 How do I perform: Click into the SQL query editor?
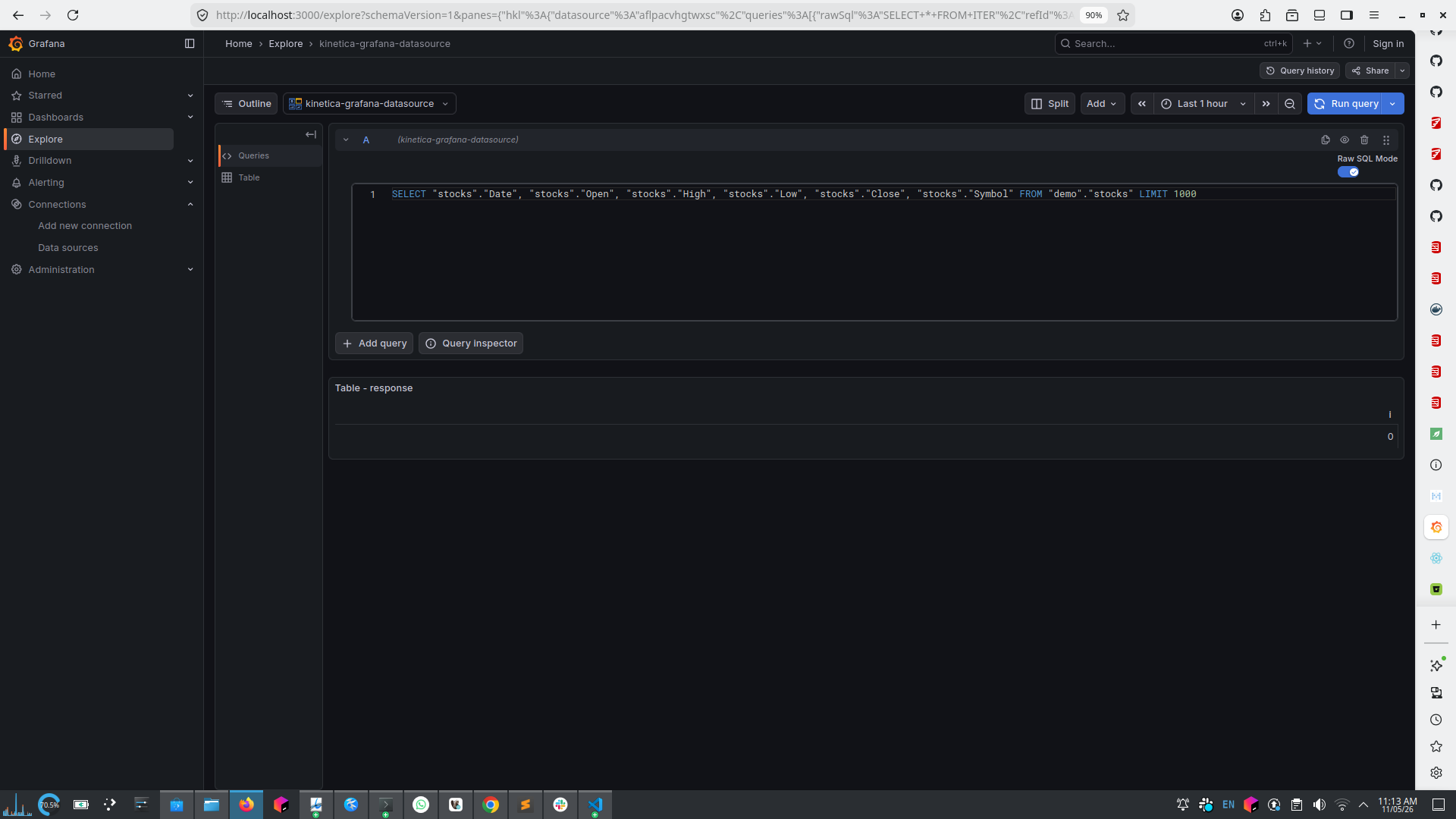click(x=874, y=253)
